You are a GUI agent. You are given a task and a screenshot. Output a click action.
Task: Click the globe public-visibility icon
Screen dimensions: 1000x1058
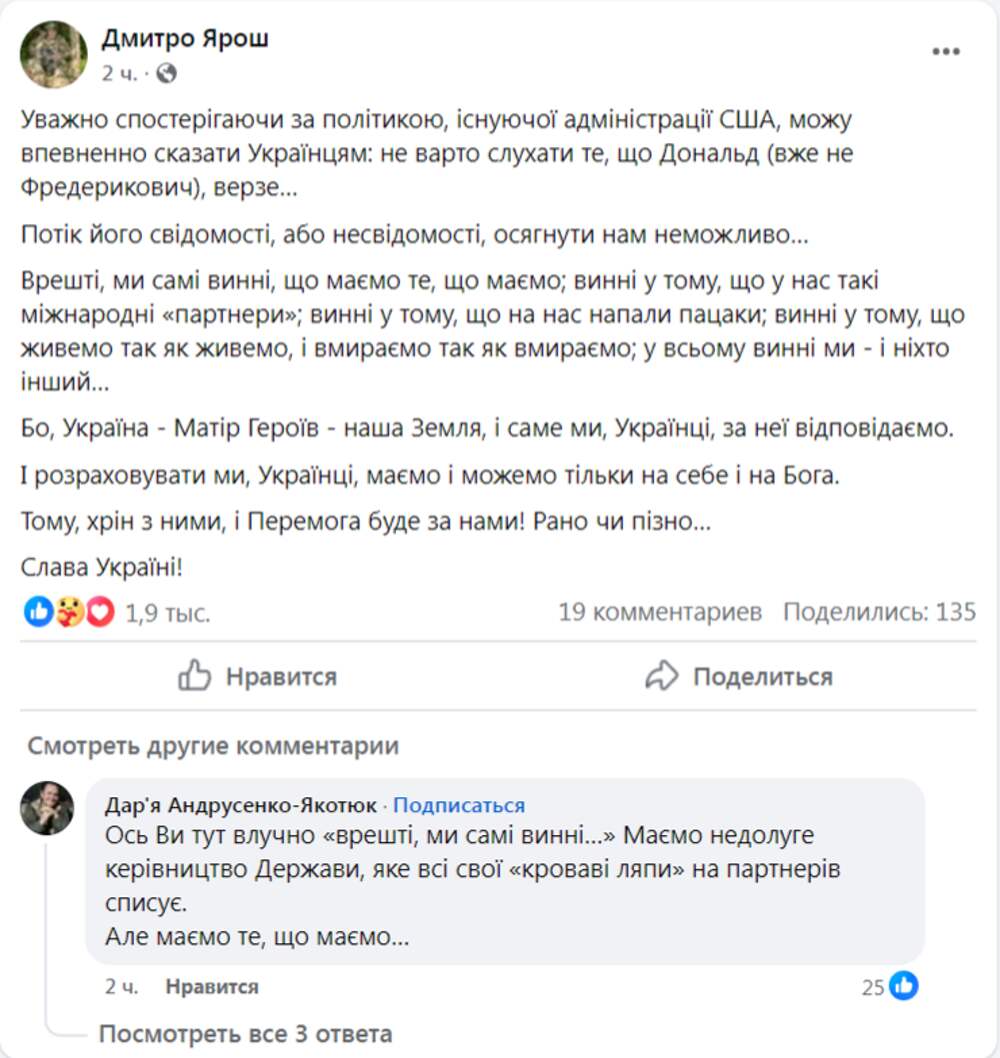tap(167, 73)
